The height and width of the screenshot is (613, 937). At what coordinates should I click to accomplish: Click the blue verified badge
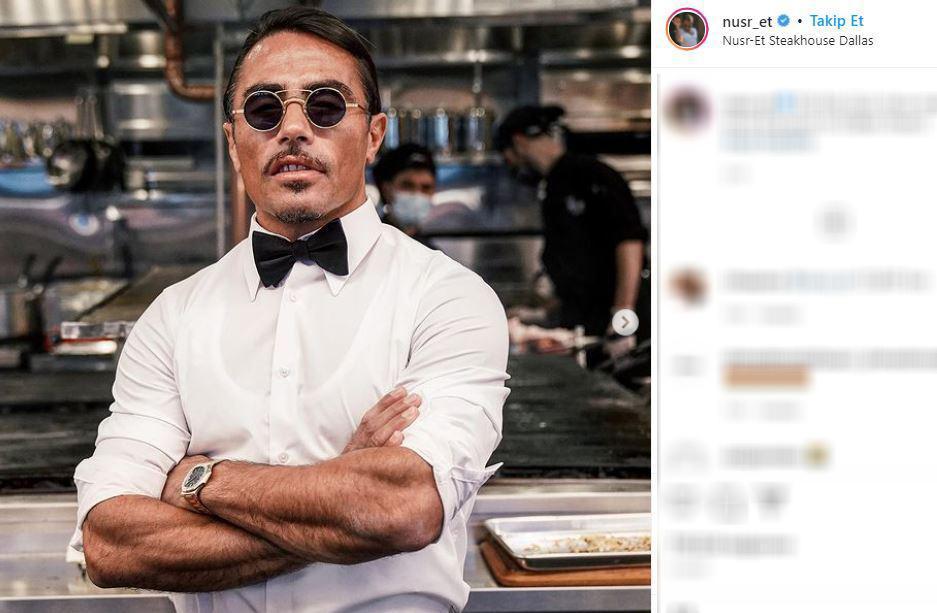[x=785, y=21]
